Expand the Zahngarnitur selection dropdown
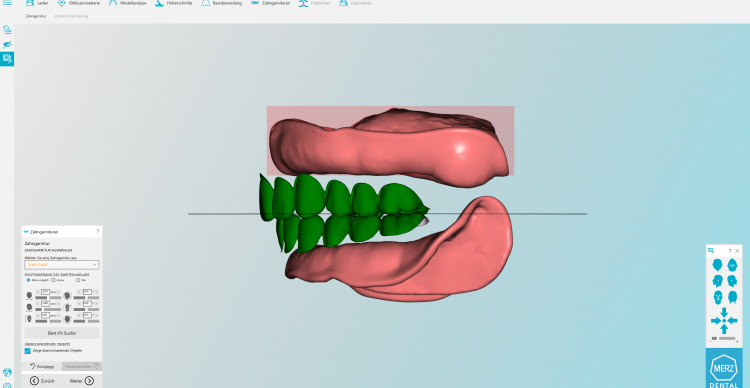The image size is (750, 388). [62, 265]
